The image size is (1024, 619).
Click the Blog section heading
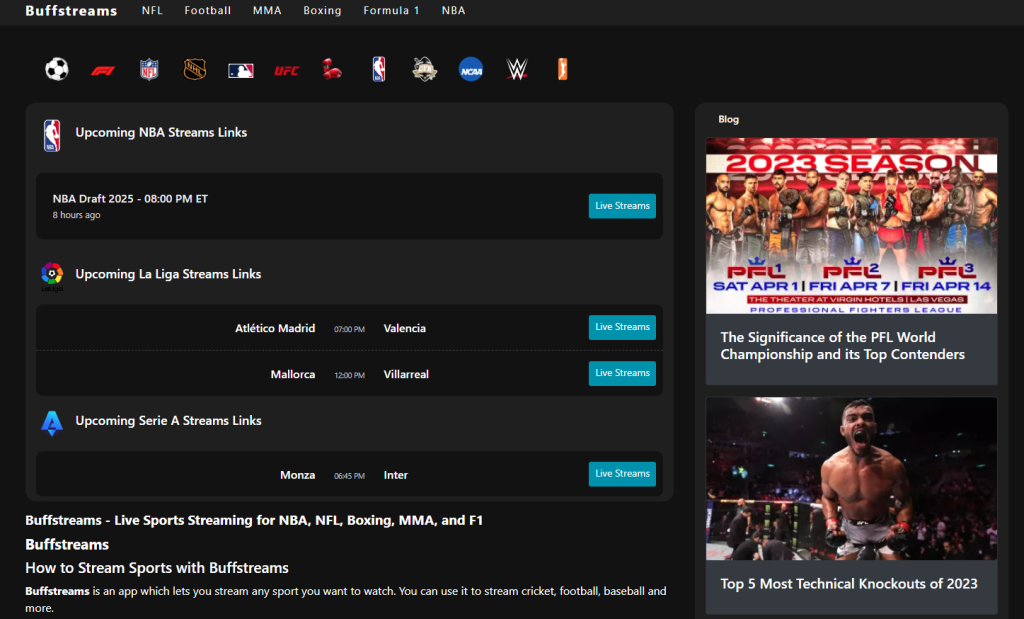728,119
